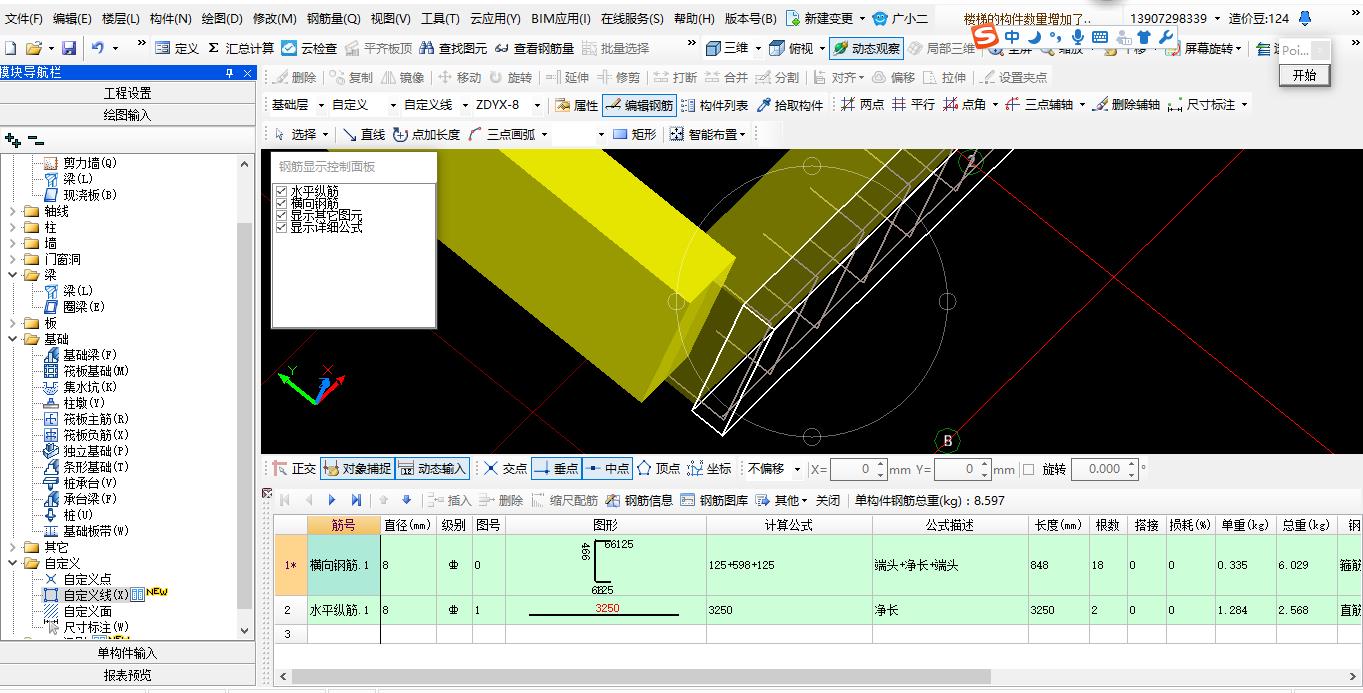
Task: Enable 交点 intersection snap
Action: [x=505, y=468]
